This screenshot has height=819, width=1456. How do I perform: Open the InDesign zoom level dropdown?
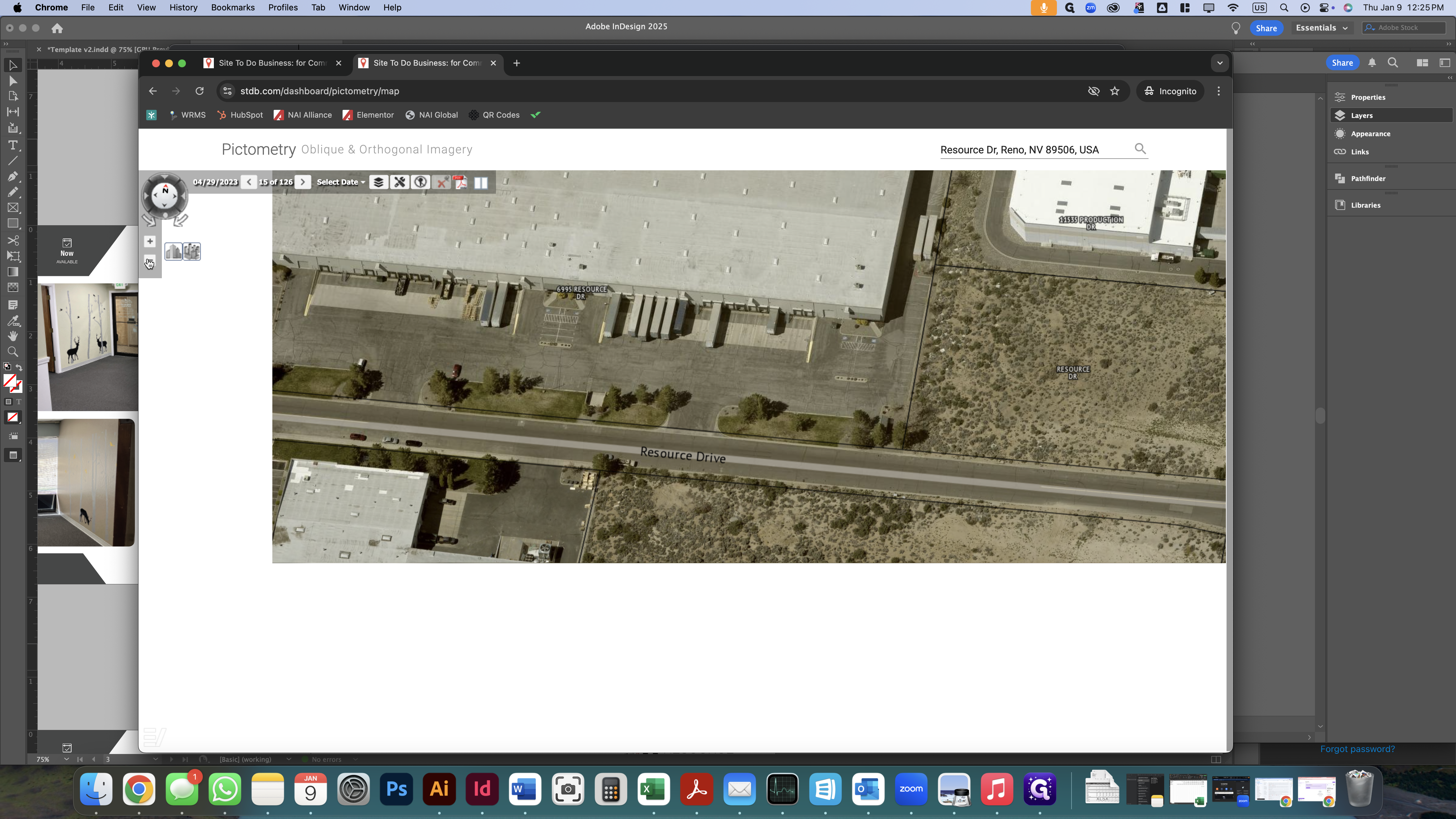pyautogui.click(x=66, y=759)
